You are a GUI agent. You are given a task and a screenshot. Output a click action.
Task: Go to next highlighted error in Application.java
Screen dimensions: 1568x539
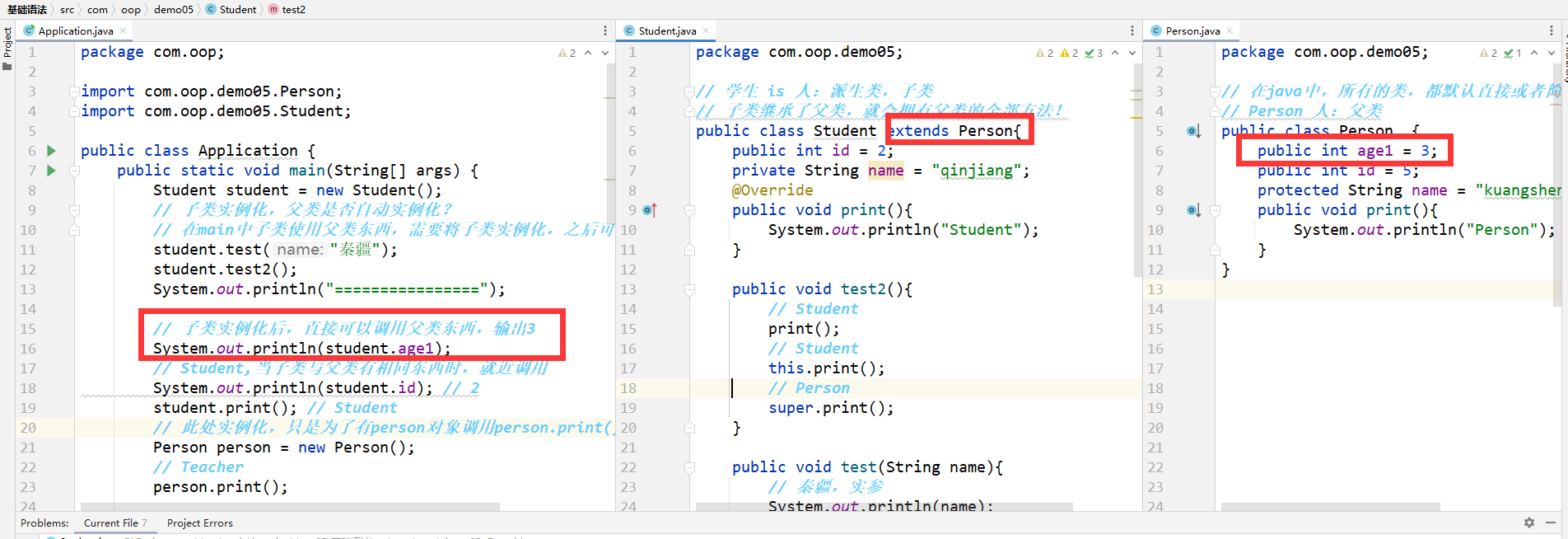(605, 53)
